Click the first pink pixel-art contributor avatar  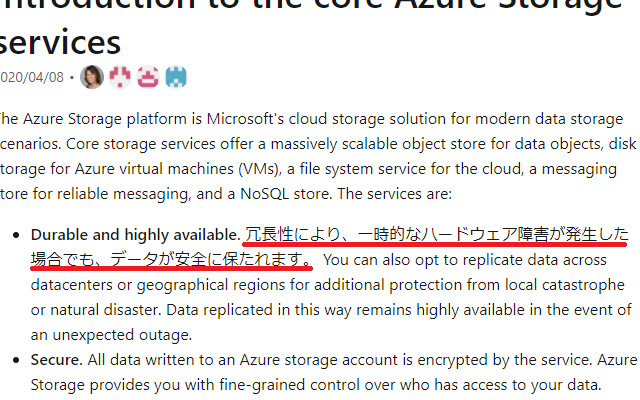pyautogui.click(x=120, y=77)
